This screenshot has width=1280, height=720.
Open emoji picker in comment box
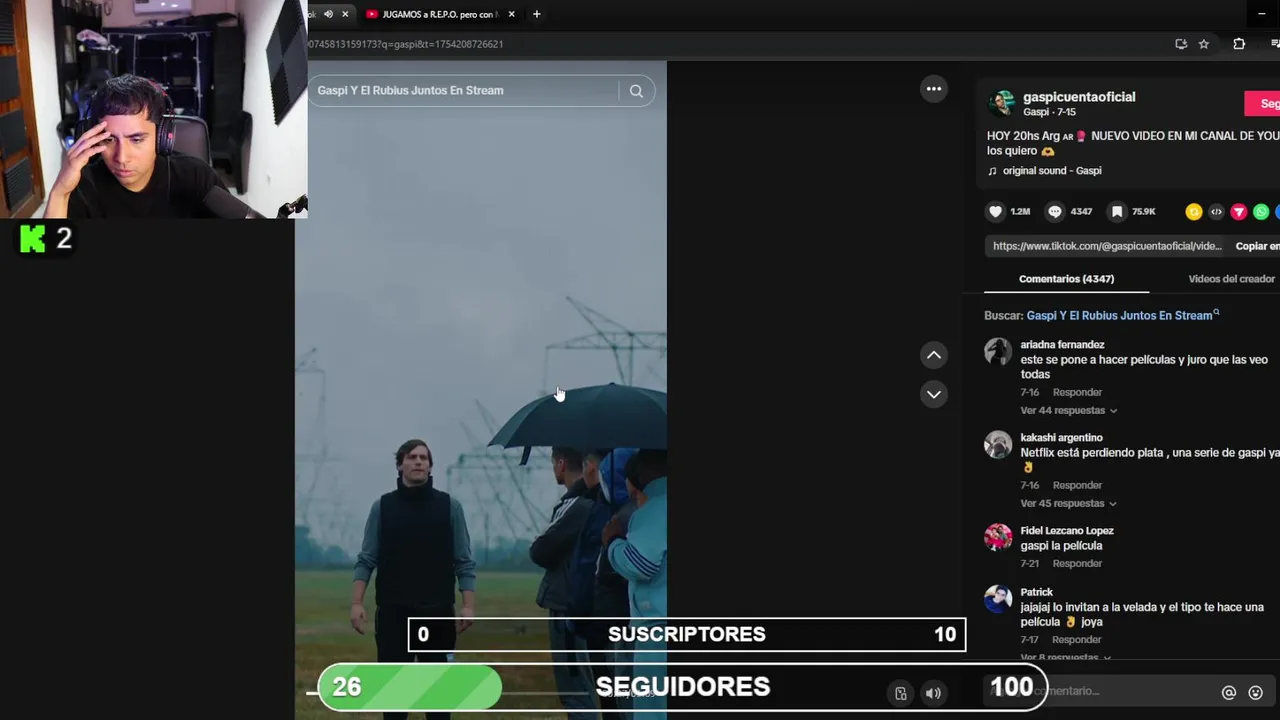1256,692
